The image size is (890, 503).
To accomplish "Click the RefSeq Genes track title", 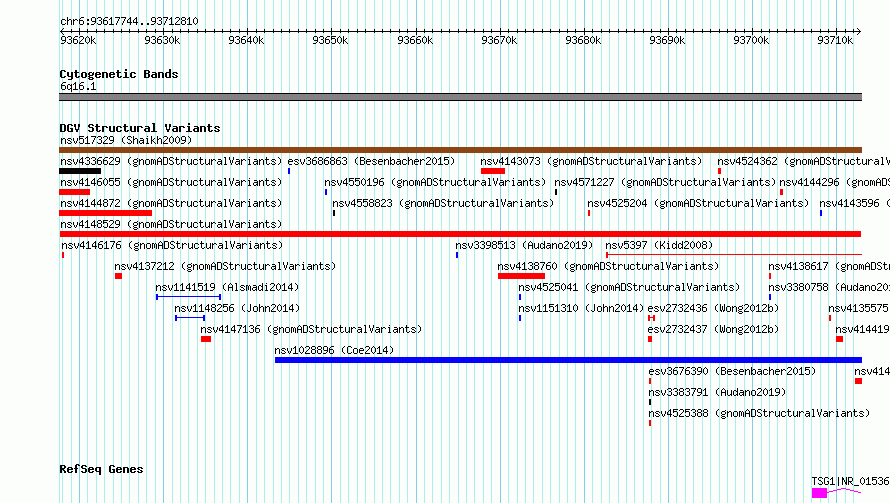I will click(x=101, y=469).
